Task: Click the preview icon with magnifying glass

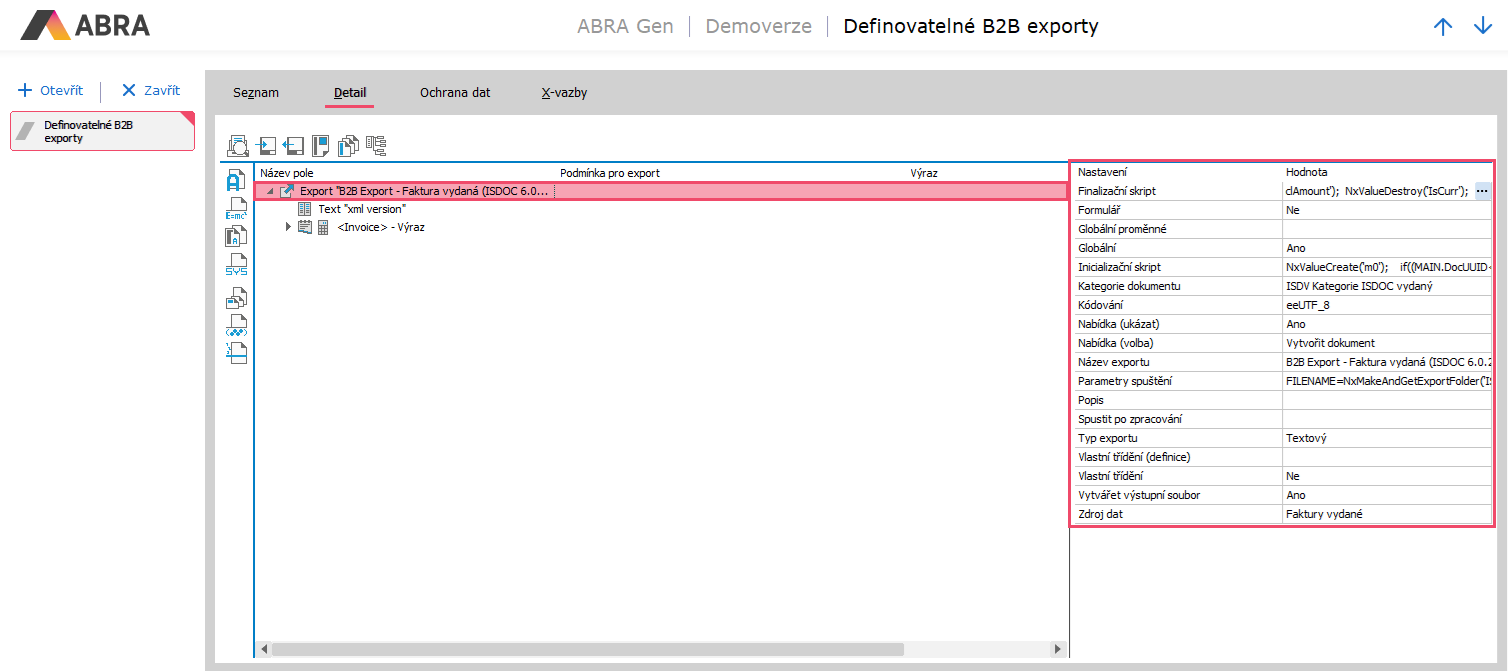Action: coord(238,146)
